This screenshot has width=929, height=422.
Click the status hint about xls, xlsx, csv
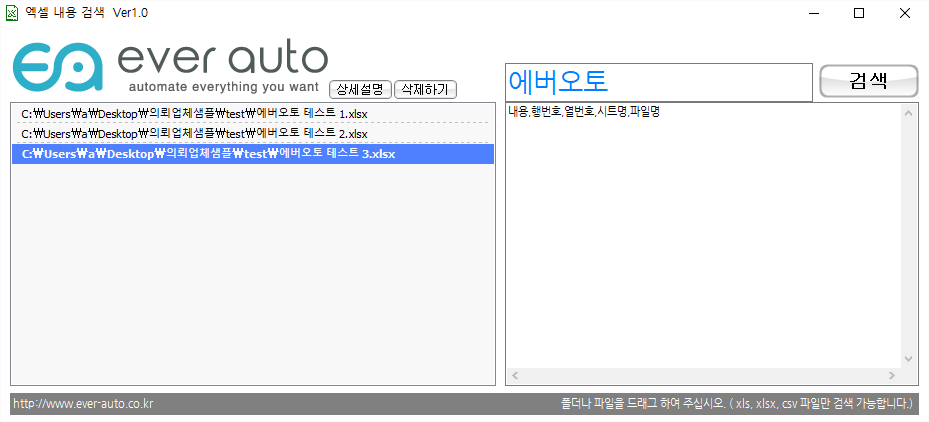737,404
